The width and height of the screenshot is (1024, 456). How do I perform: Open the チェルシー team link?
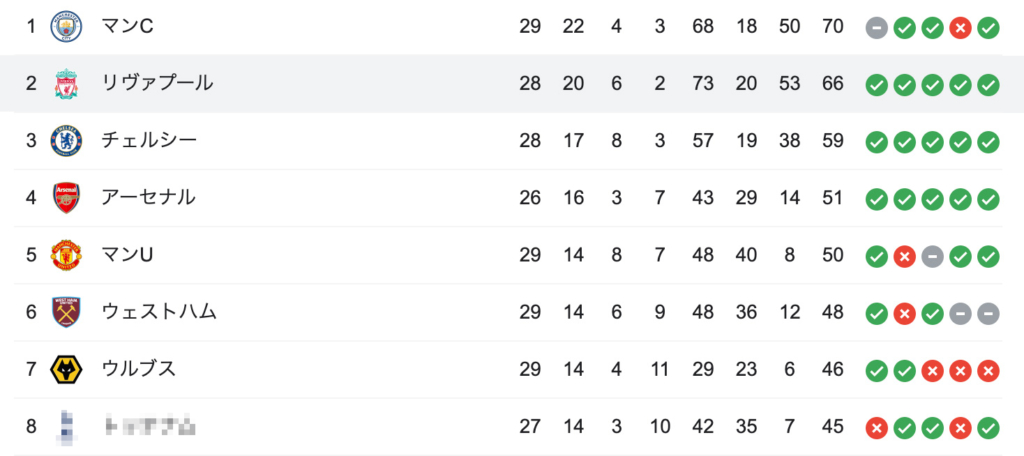(x=149, y=140)
